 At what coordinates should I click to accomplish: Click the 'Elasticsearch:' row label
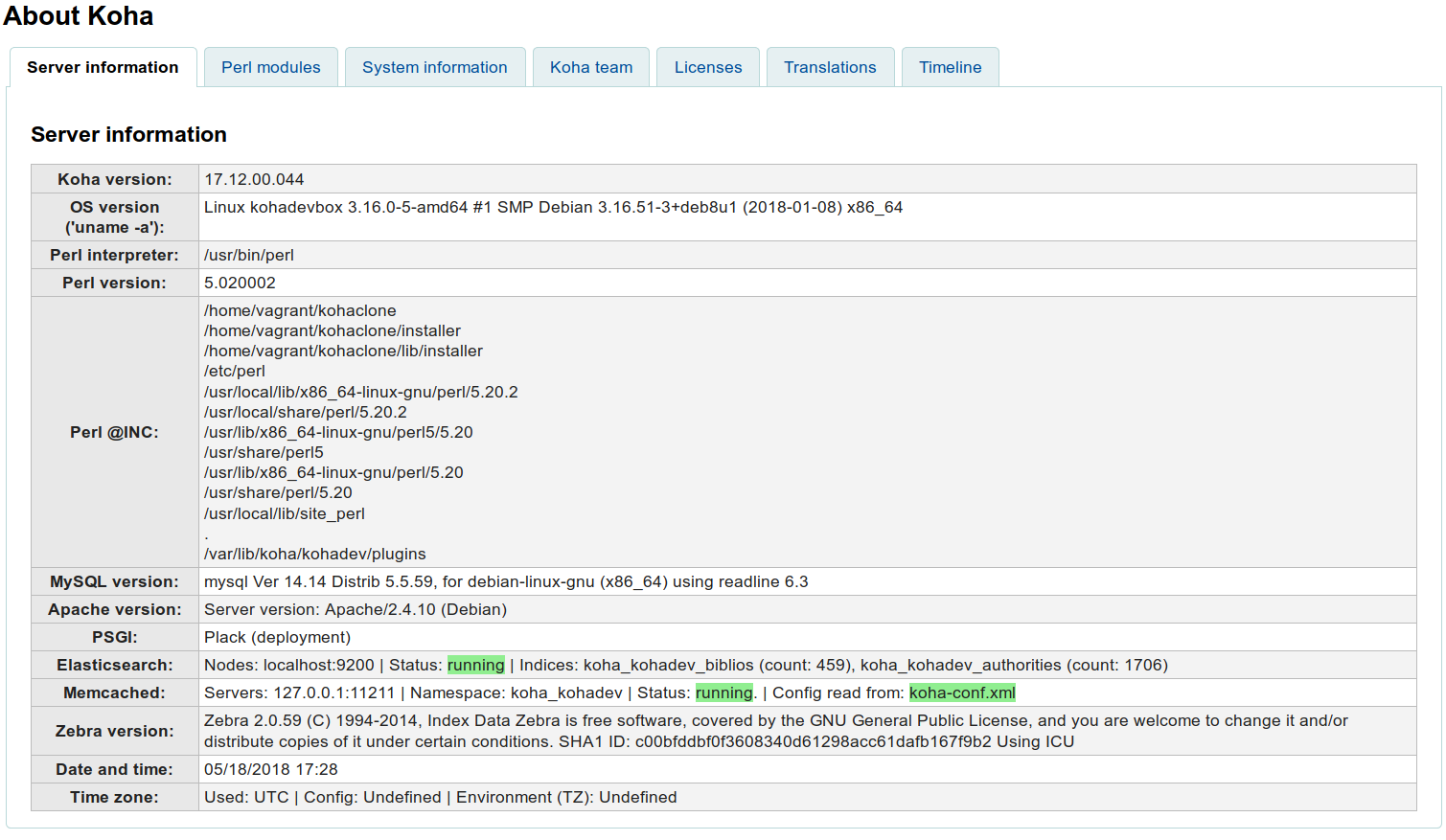[115, 665]
